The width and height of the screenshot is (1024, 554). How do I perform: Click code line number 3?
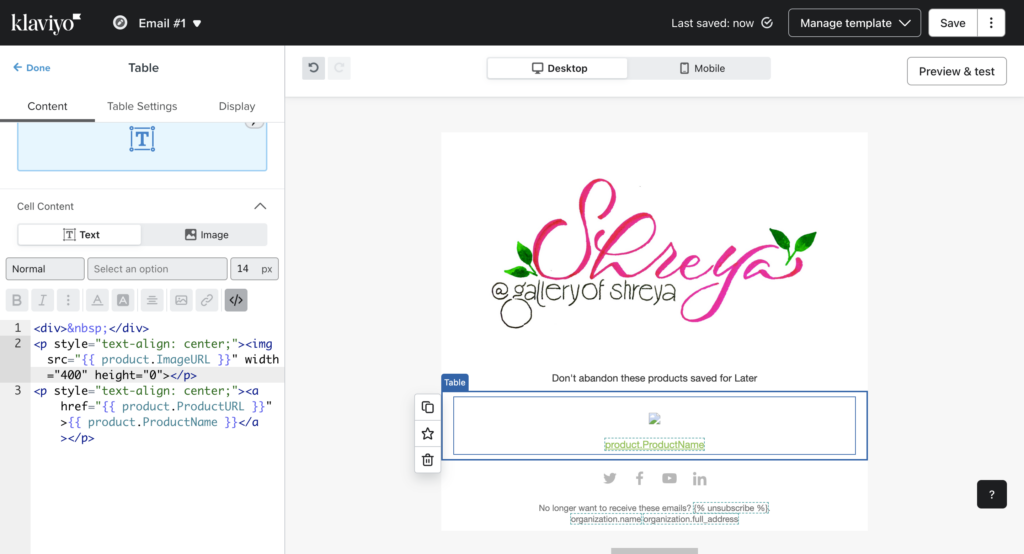pyautogui.click(x=18, y=391)
